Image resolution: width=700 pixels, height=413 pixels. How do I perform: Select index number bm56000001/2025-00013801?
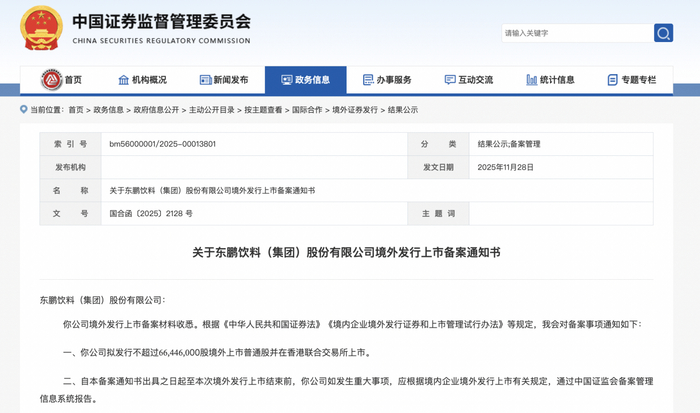pyautogui.click(x=162, y=144)
